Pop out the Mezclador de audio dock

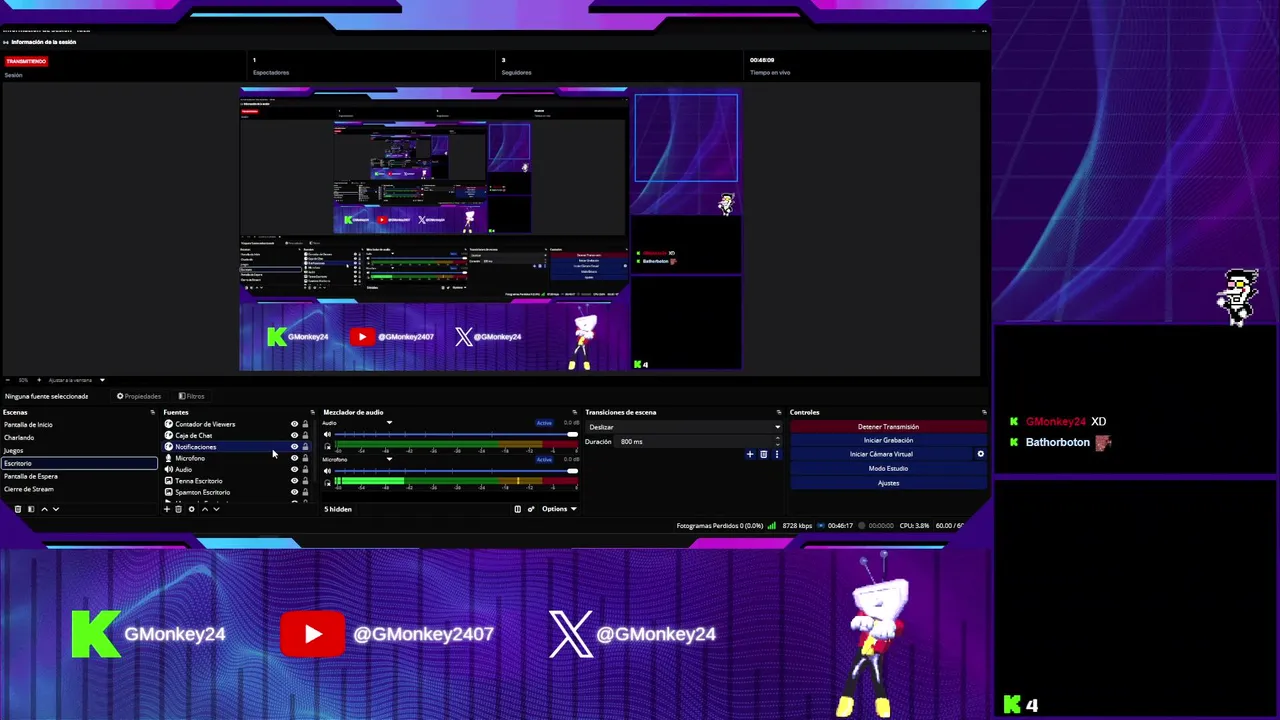574,412
